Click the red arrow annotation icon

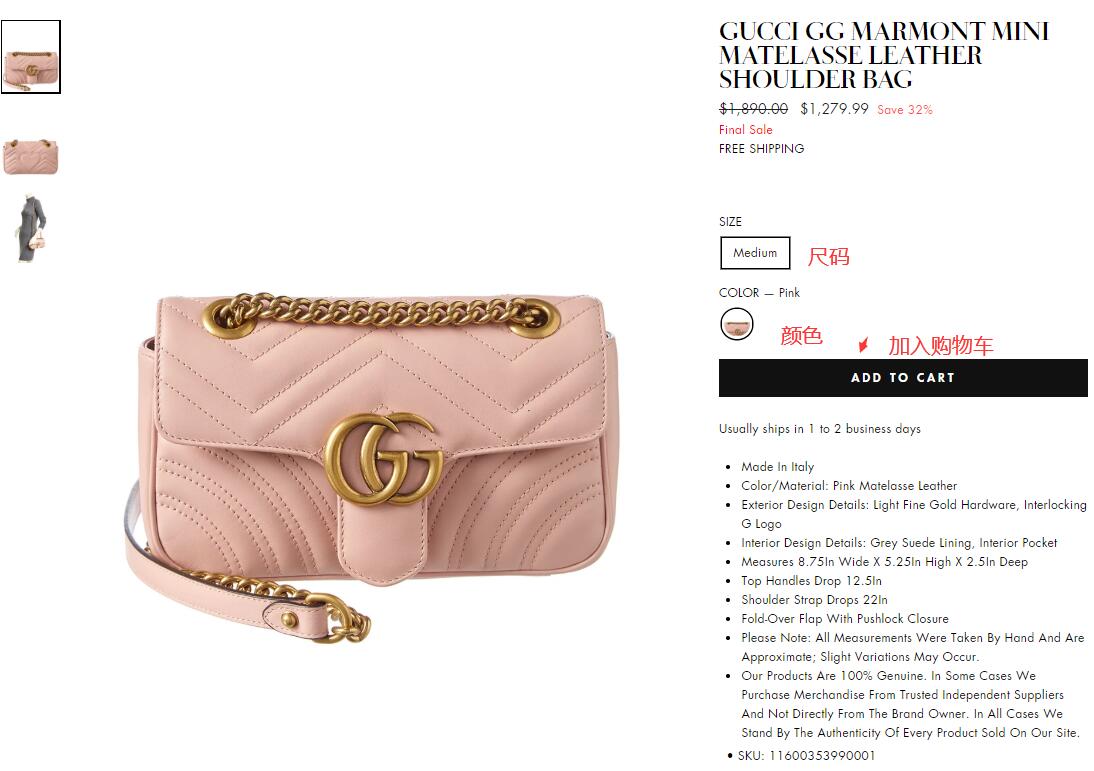point(864,345)
